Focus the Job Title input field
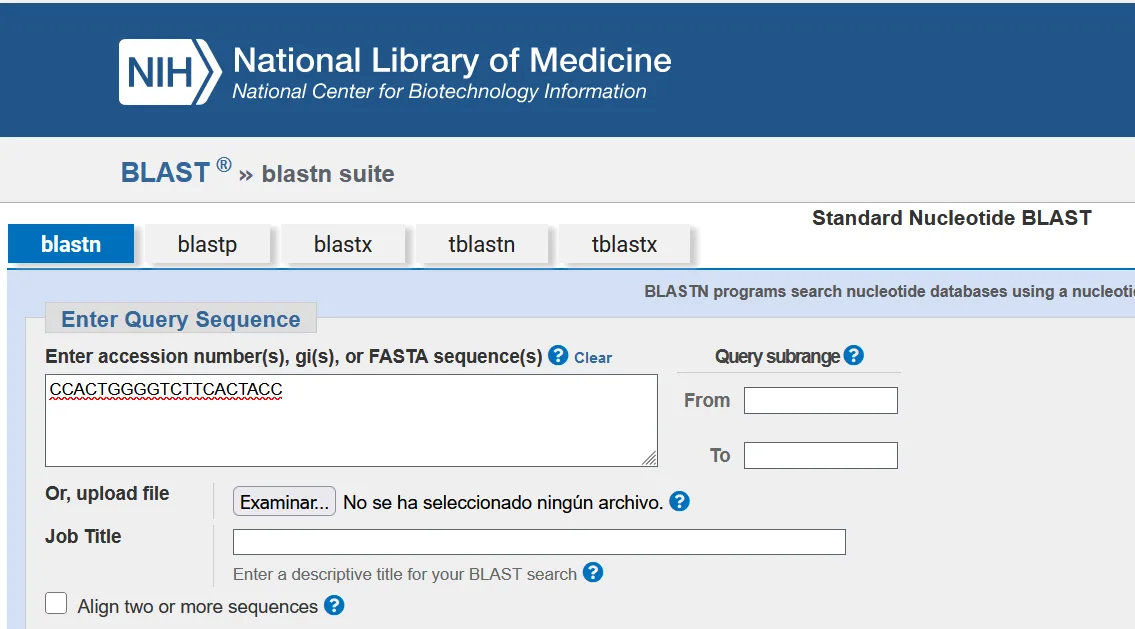Viewport: 1135px width, 629px height. [539, 542]
